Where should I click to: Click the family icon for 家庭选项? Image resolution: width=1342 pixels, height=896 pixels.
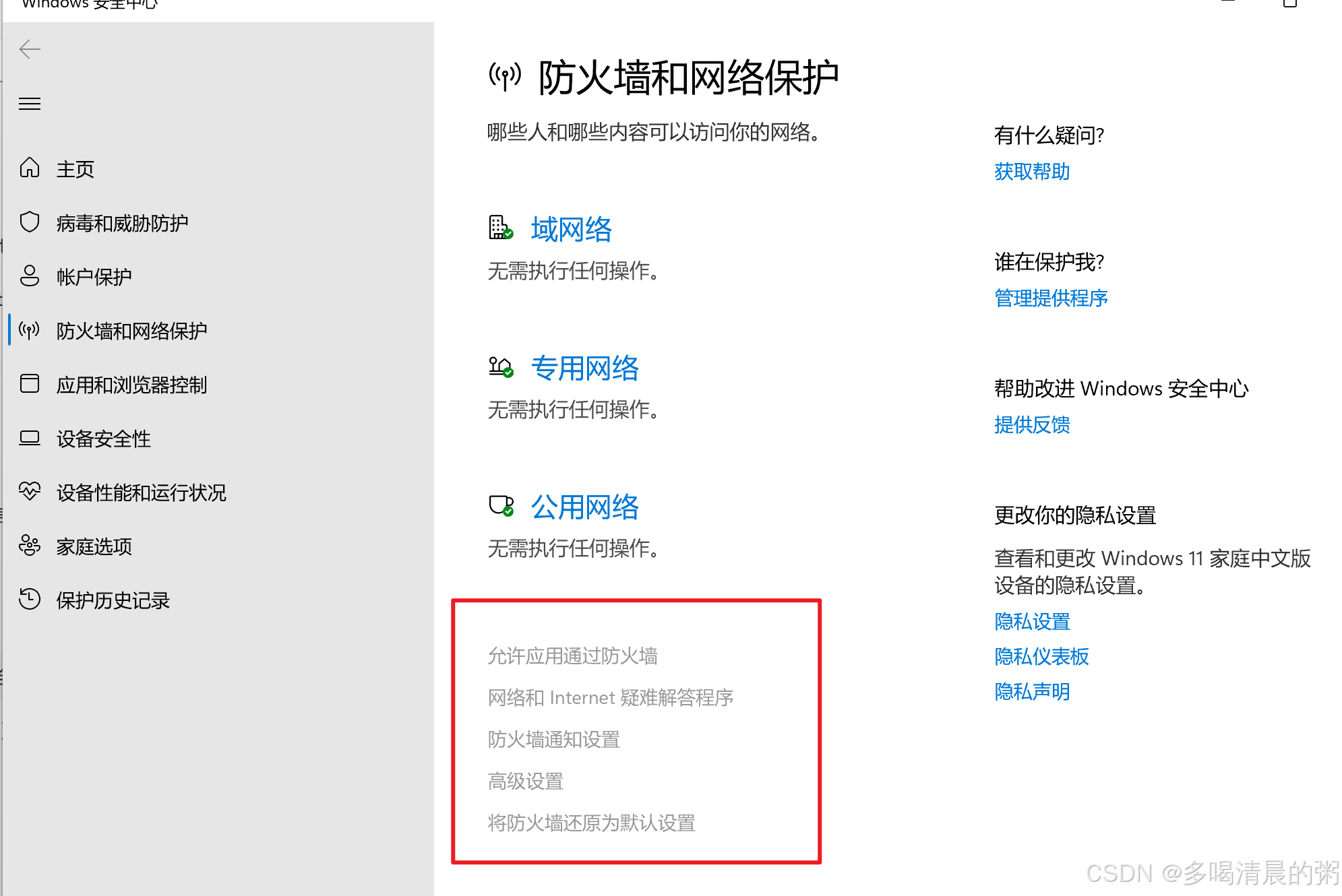[30, 545]
